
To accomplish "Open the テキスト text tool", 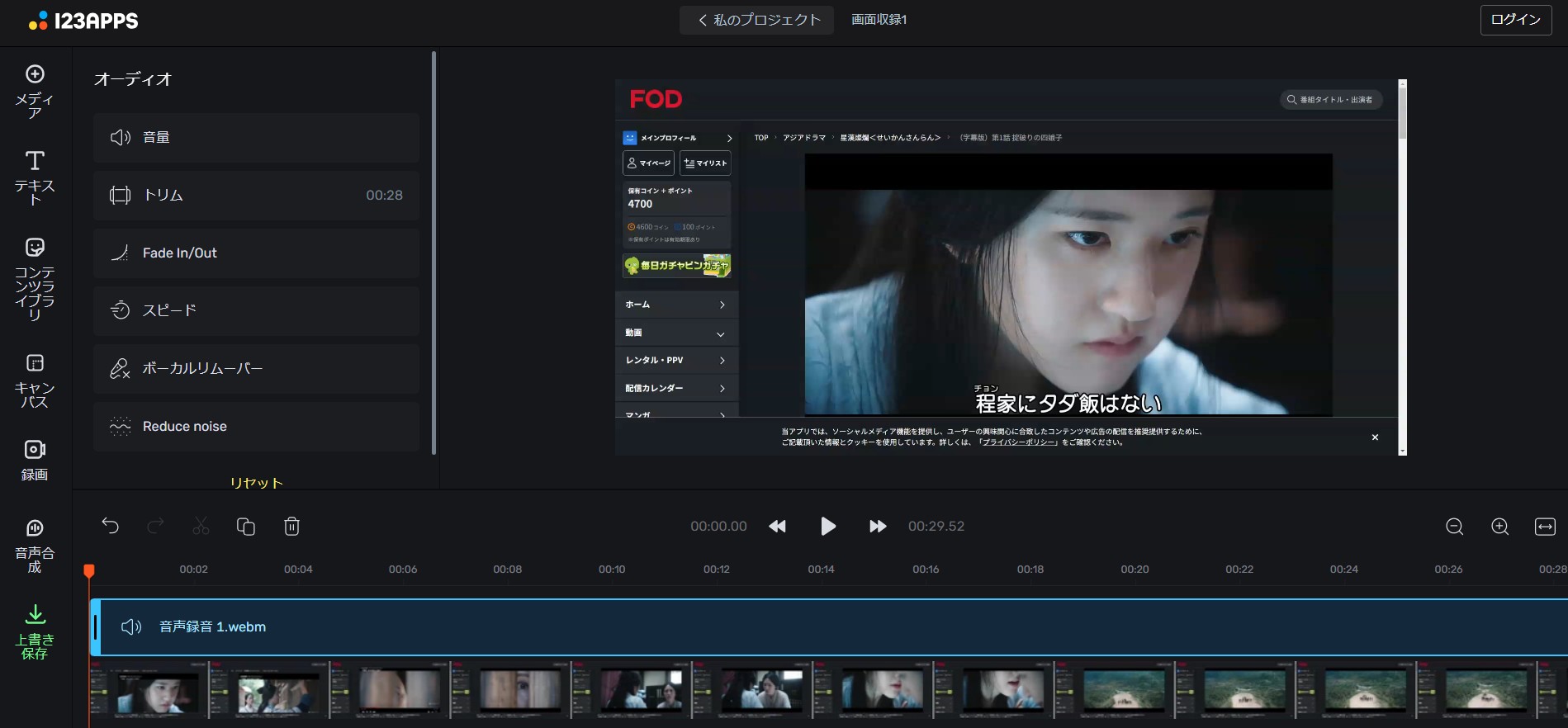I will (x=35, y=177).
